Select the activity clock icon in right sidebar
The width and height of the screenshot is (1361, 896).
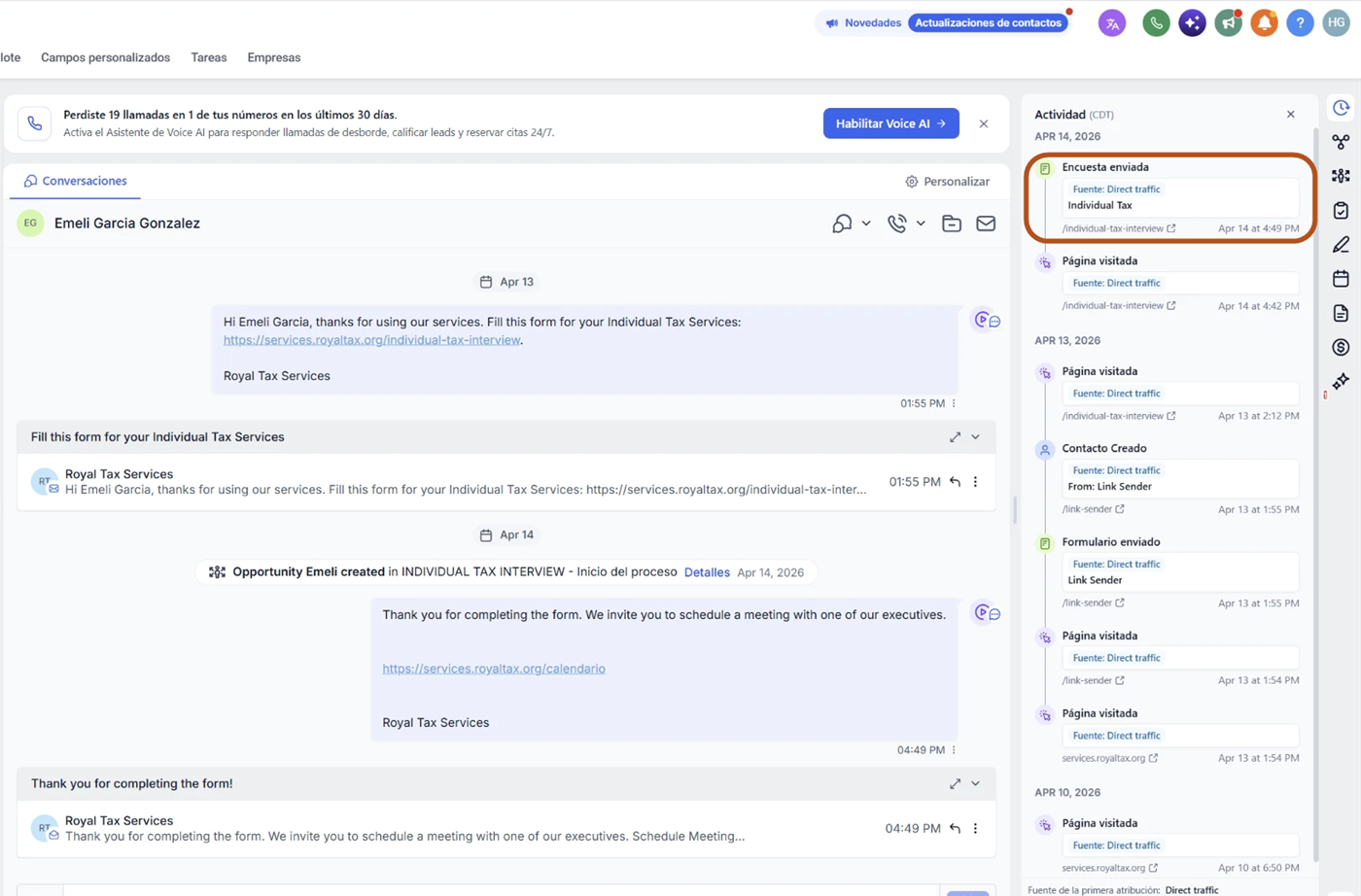(x=1342, y=108)
